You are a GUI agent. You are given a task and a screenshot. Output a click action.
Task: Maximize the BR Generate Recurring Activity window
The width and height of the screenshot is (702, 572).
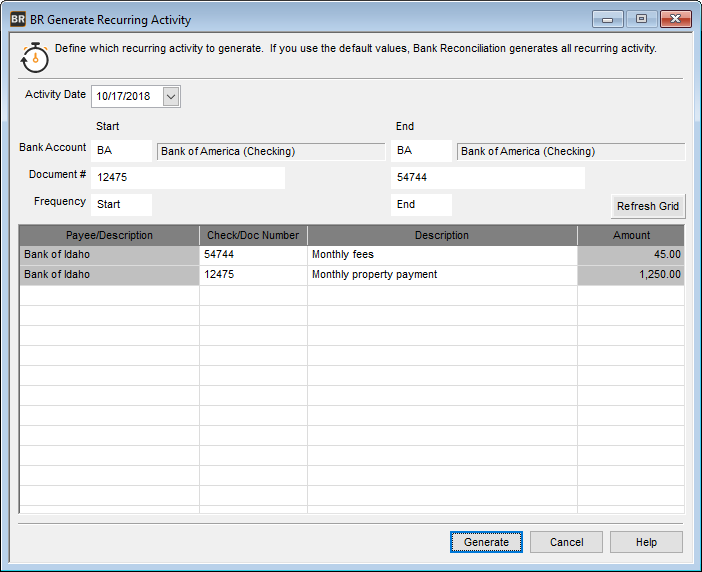tap(642, 19)
